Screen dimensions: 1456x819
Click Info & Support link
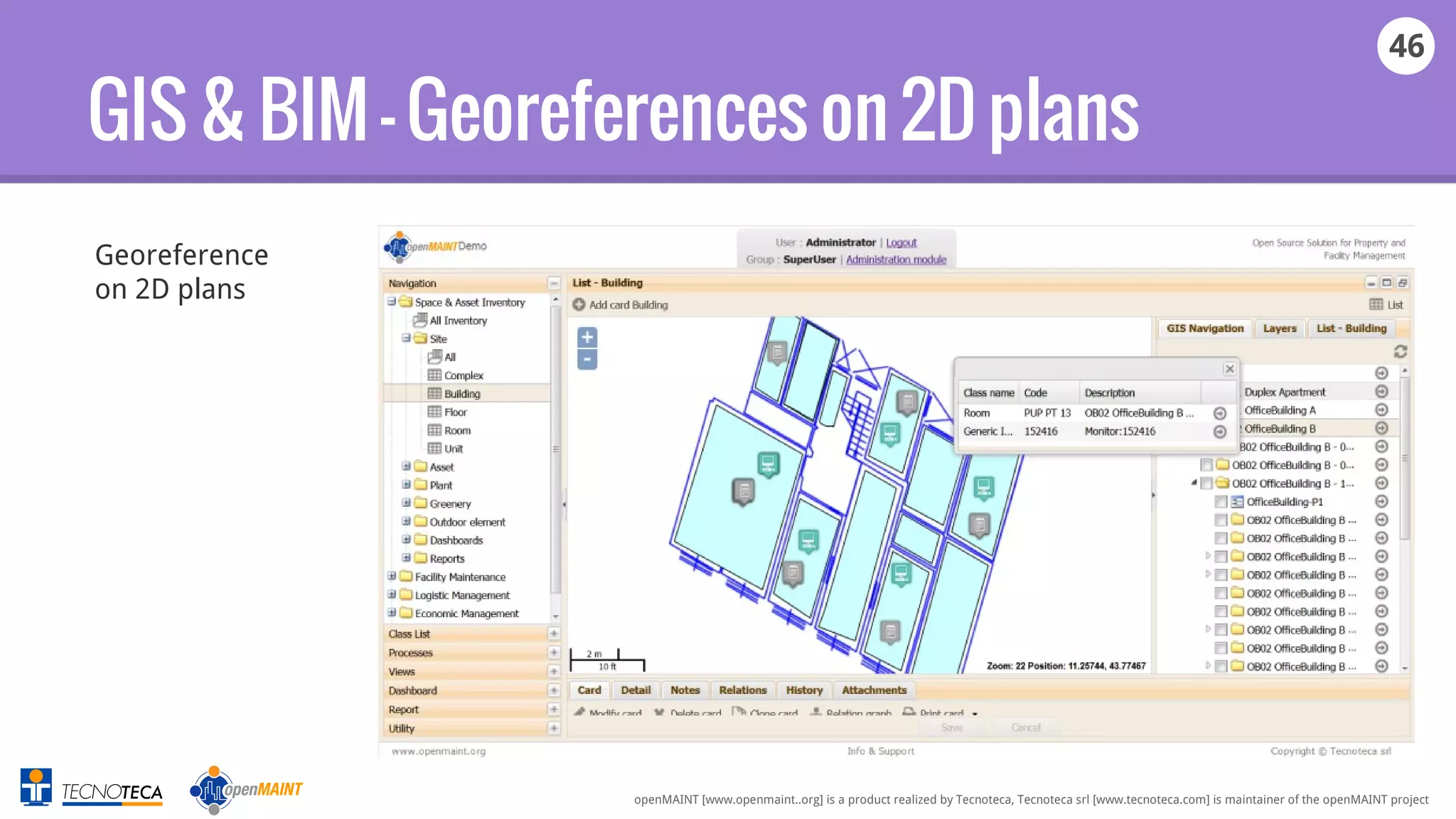[881, 751]
